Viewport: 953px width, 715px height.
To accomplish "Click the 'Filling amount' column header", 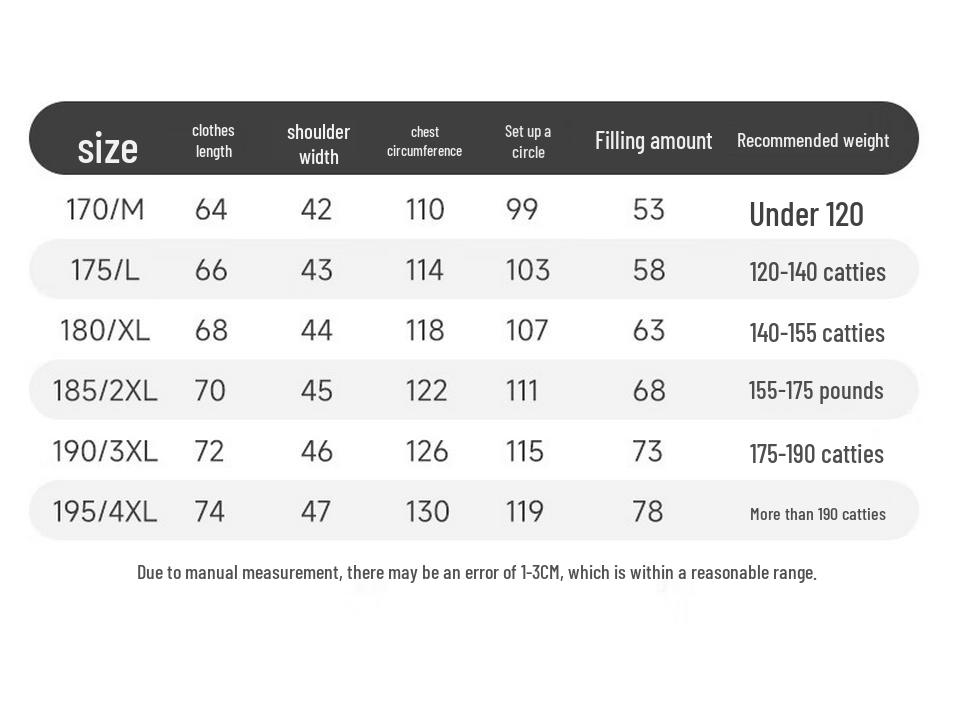I will click(653, 141).
